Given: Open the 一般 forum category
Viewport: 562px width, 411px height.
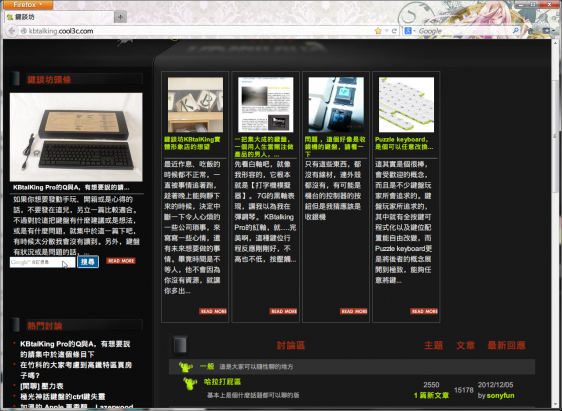Looking at the screenshot, I should pos(207,366).
